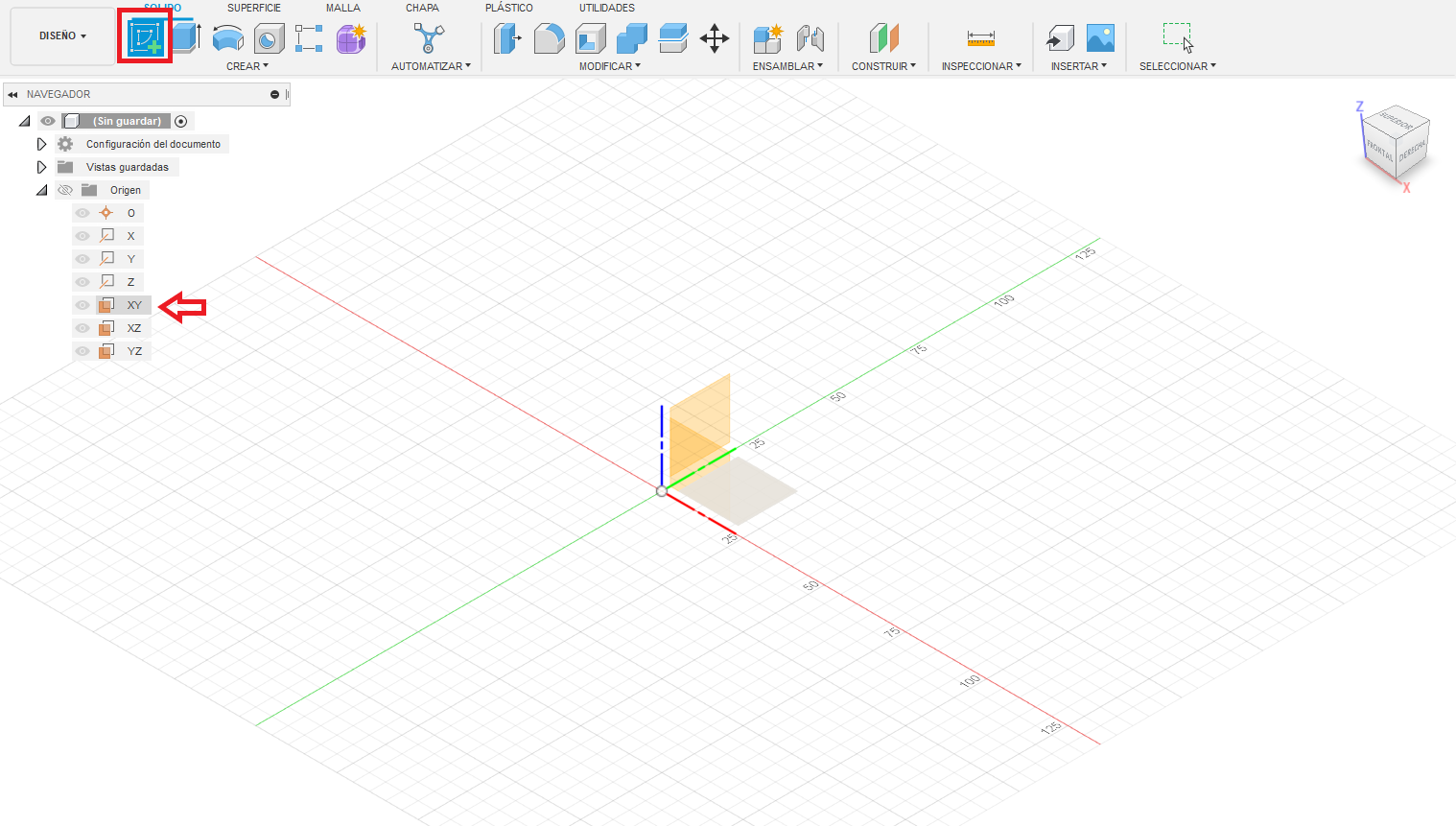Click the Measure ruler icon
Screen dimensions: 1456x826
981,38
